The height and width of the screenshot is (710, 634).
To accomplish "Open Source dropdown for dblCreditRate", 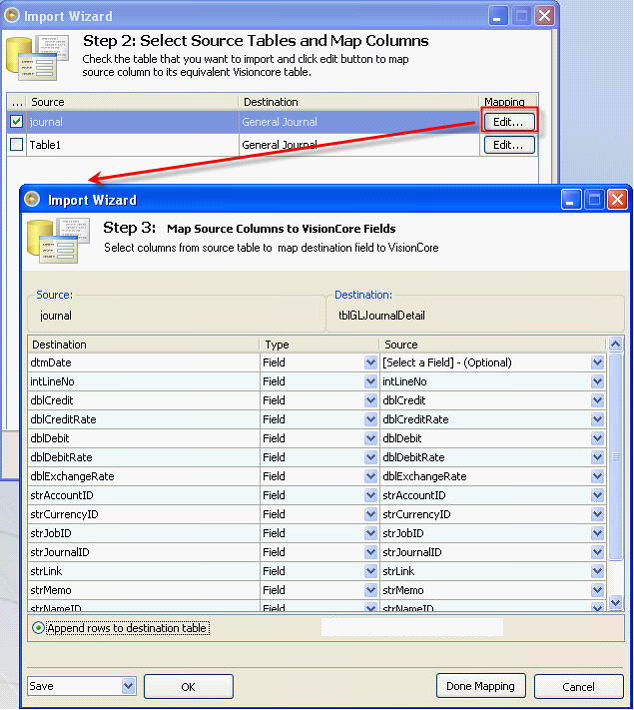I will pos(597,420).
